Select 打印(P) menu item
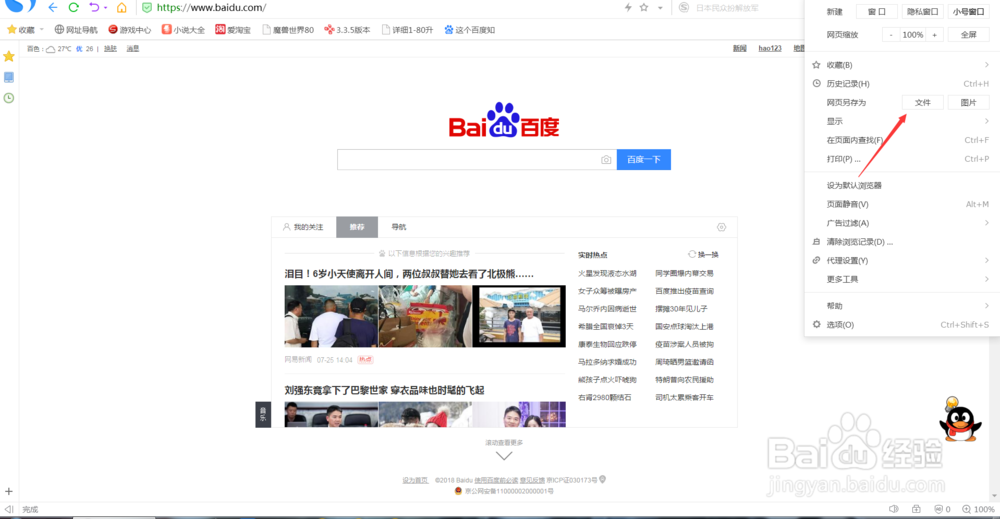 pyautogui.click(x=901, y=159)
